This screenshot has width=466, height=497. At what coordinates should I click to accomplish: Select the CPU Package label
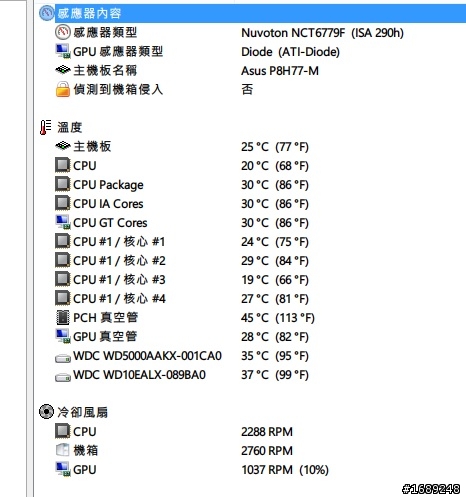click(x=108, y=185)
